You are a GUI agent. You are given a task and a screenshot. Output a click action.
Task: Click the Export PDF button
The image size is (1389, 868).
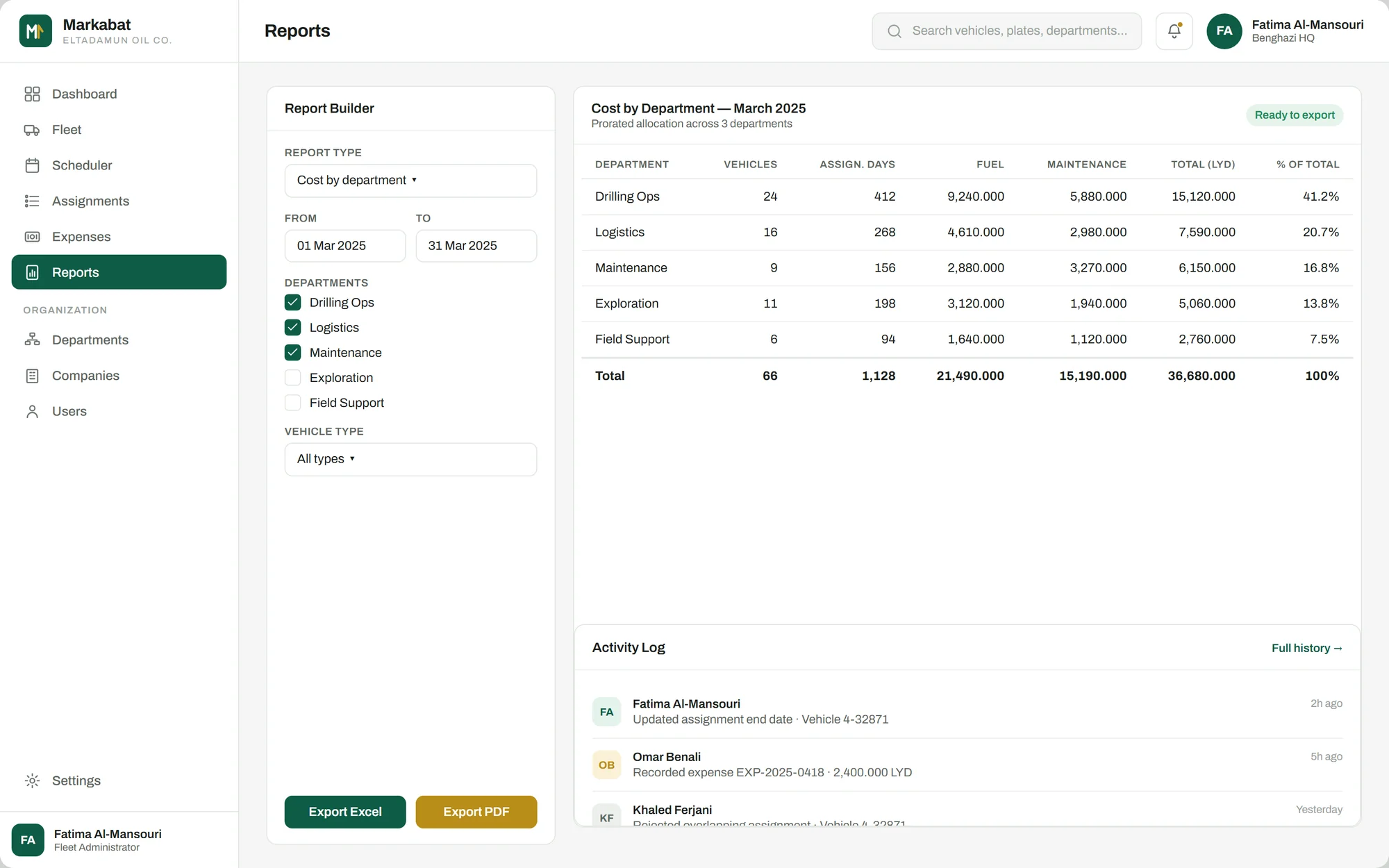point(476,812)
